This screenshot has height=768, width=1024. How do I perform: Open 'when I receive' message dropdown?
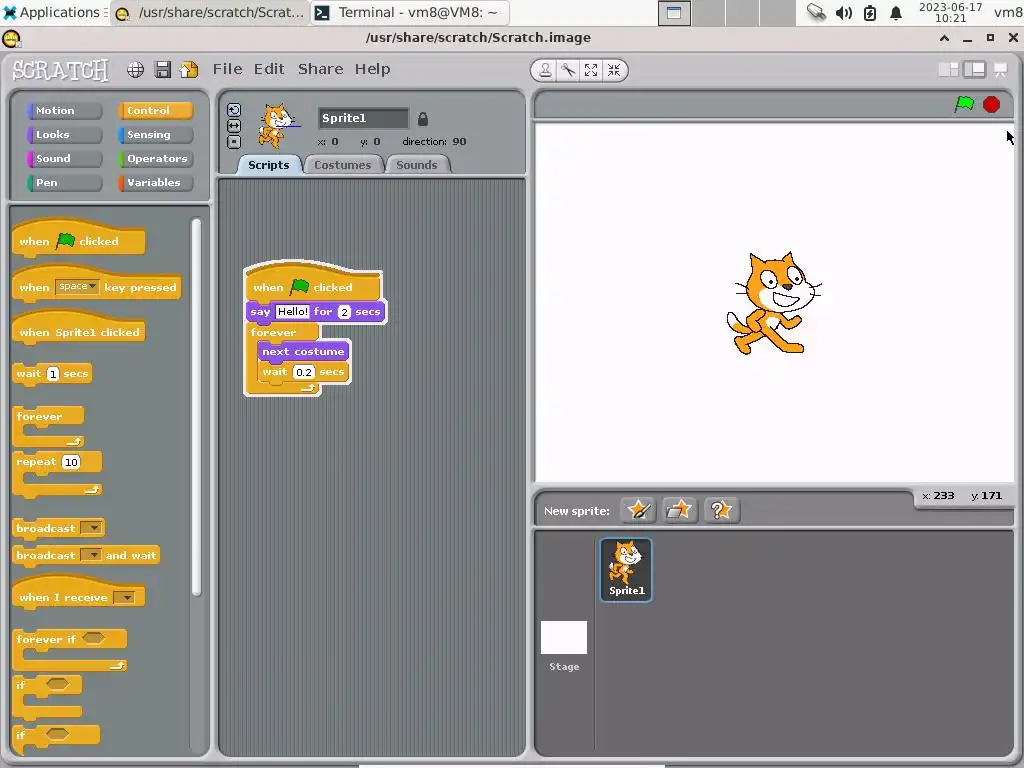pyautogui.click(x=124, y=597)
